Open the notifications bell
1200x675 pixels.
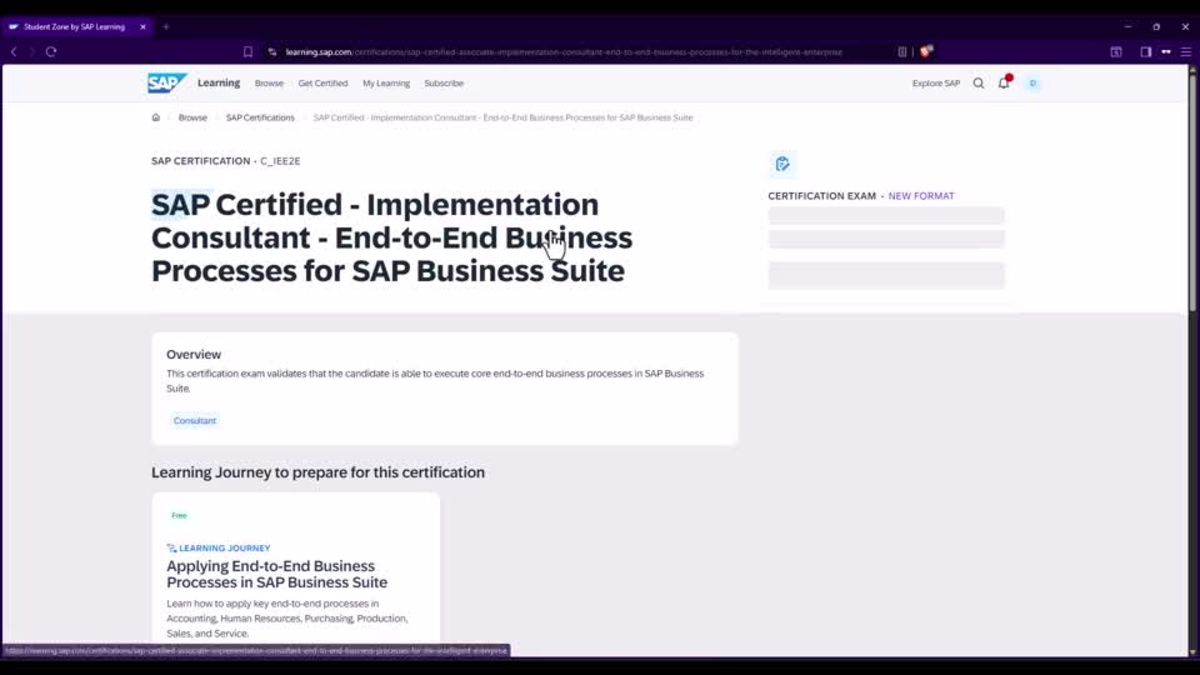[1004, 83]
